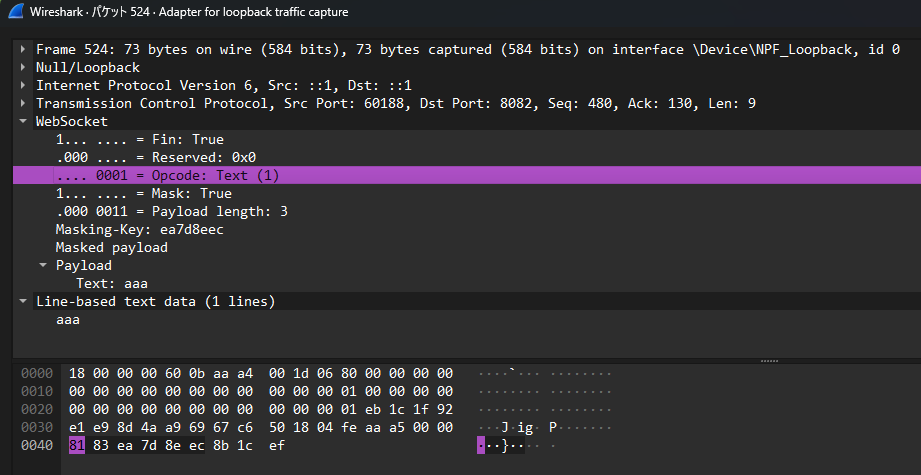
Task: Click the Wireshark fin icon in title bar
Action: point(15,11)
